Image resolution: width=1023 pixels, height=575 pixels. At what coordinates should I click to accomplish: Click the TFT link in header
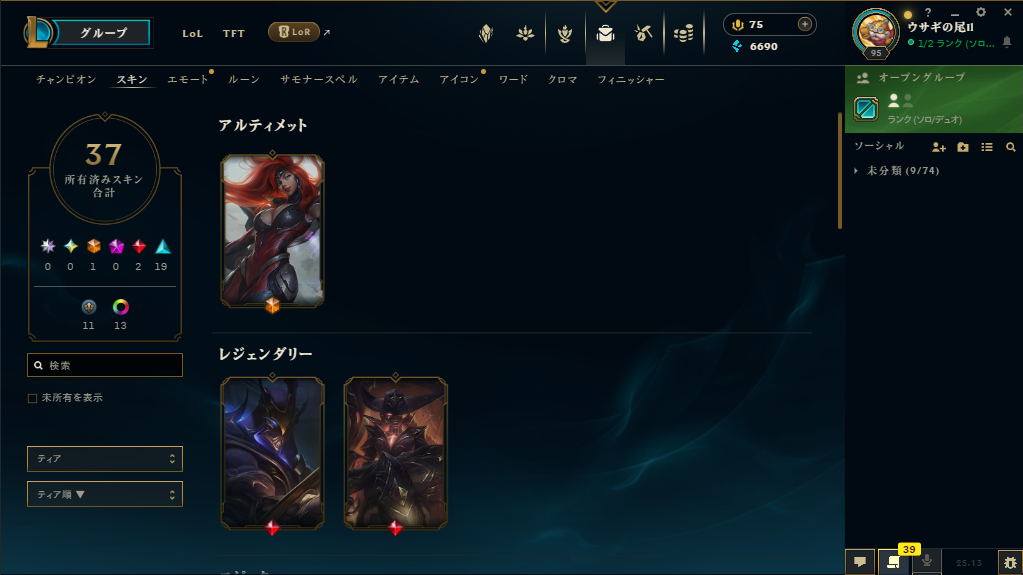pos(234,33)
